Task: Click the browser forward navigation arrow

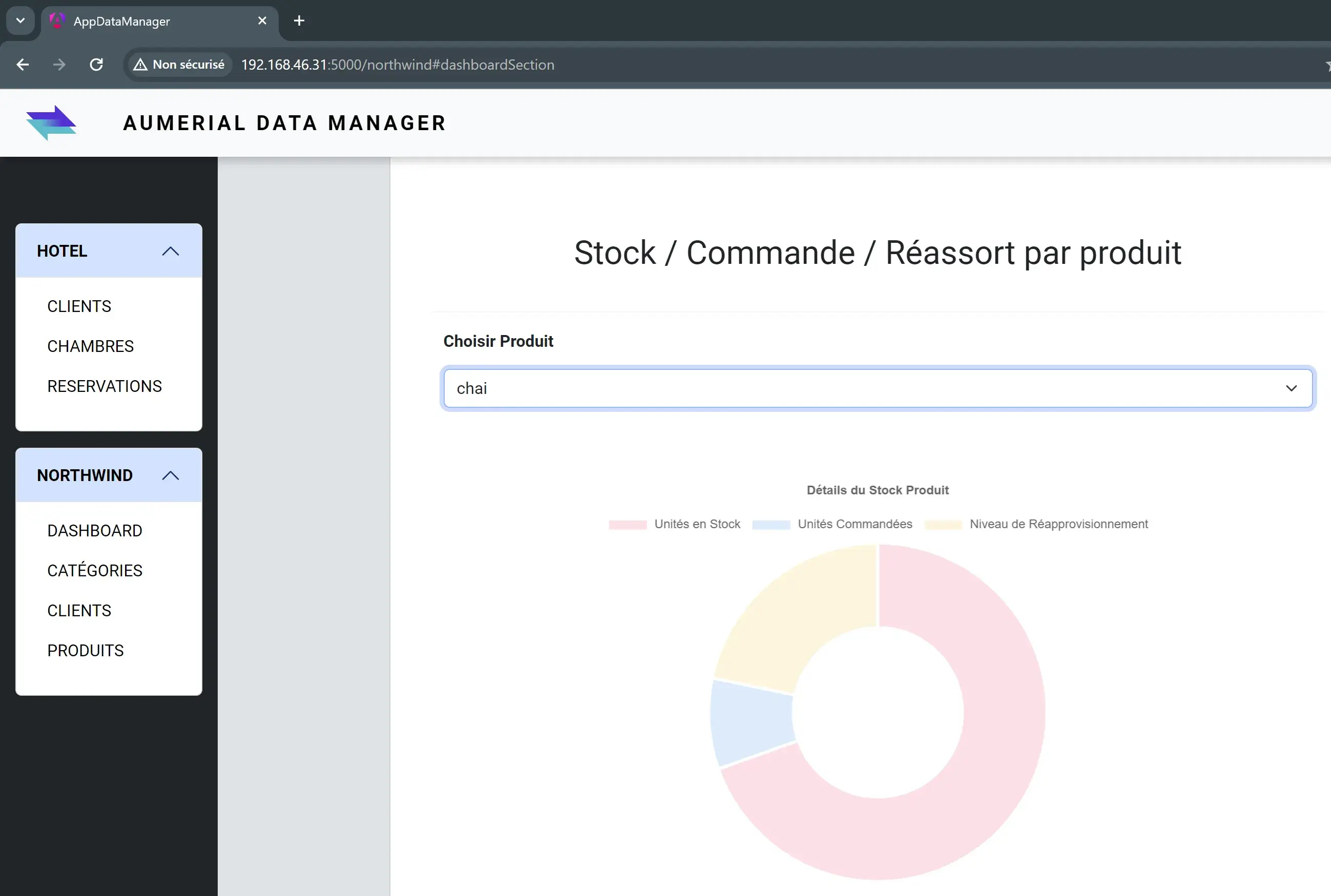Action: click(59, 64)
